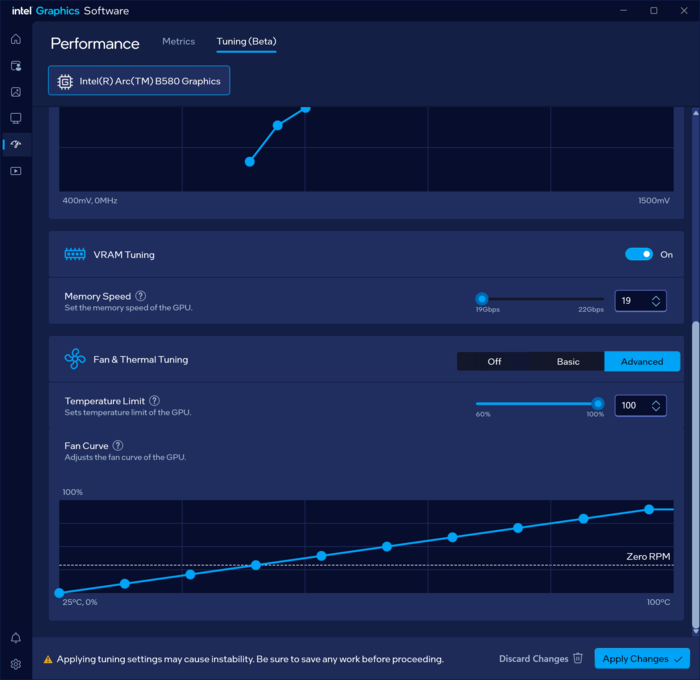Select Intel(R) Arc(TM) B580 Graphics device
The height and width of the screenshot is (680, 700).
pyautogui.click(x=139, y=81)
